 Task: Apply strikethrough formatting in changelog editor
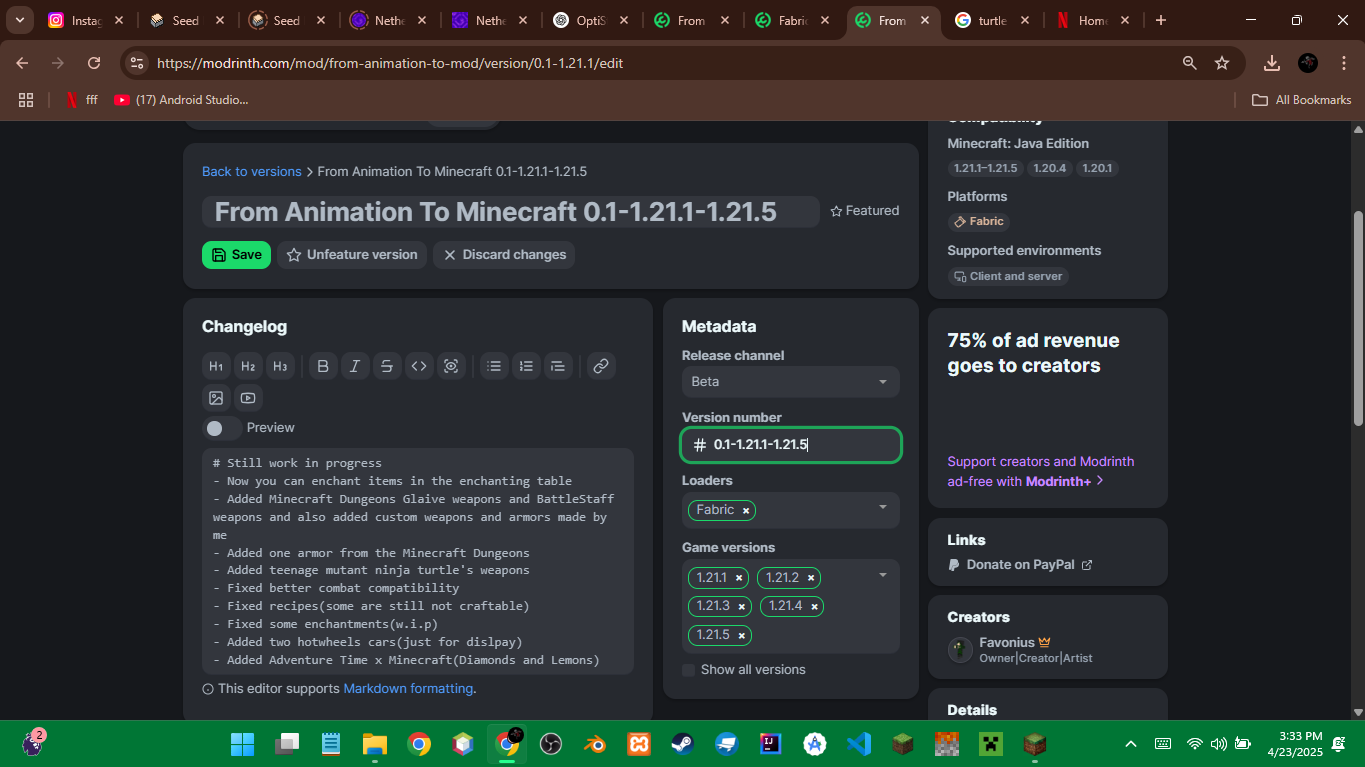click(387, 366)
